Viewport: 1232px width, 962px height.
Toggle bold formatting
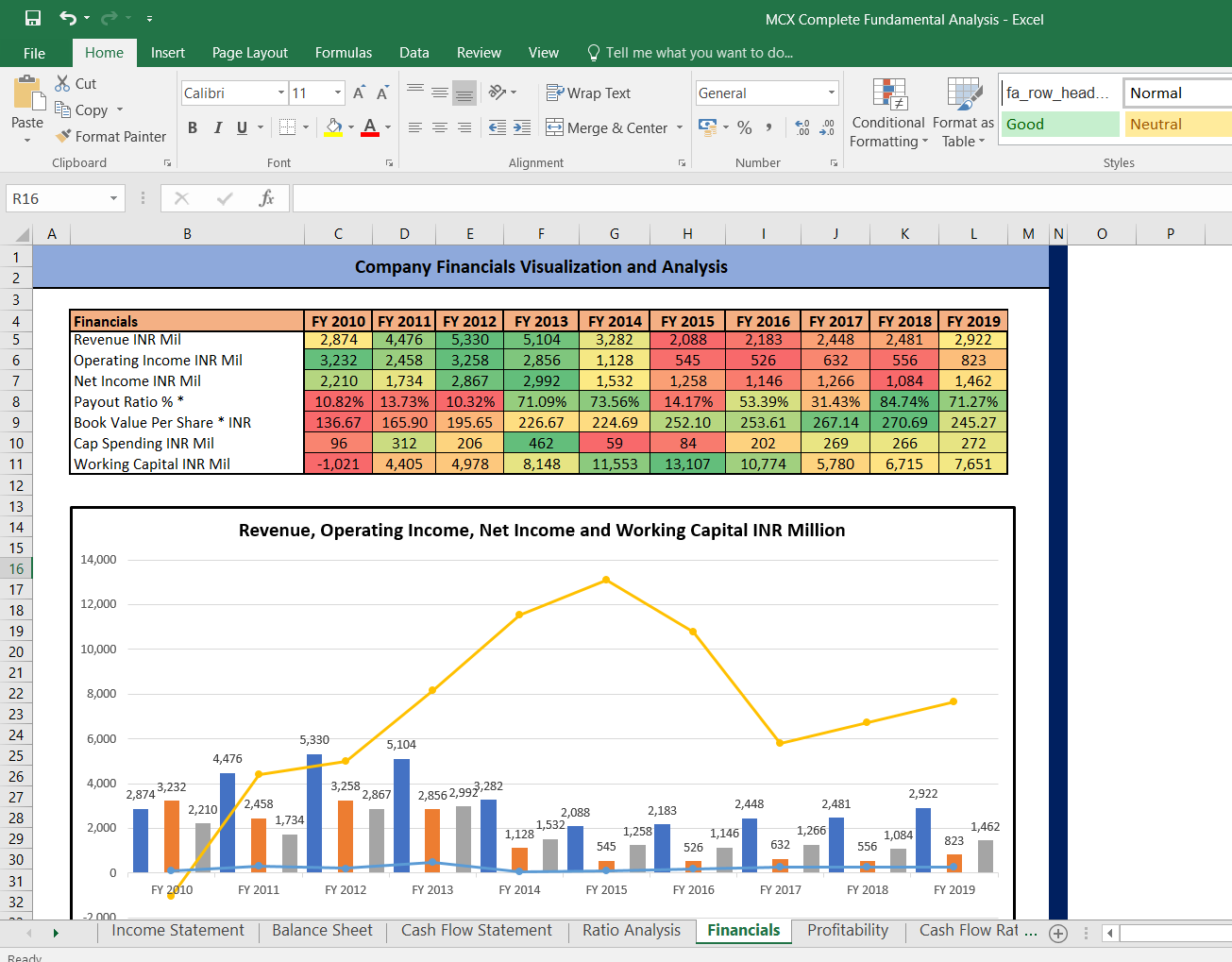click(193, 127)
